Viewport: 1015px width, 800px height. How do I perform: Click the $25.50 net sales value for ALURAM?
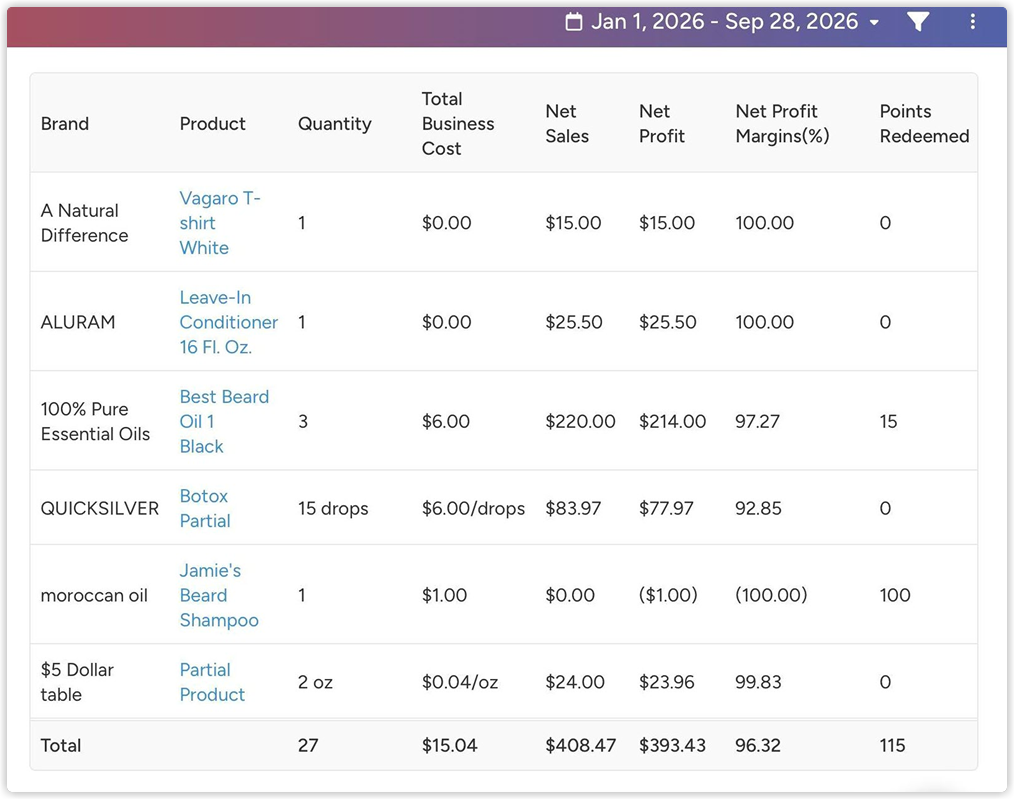coord(574,322)
